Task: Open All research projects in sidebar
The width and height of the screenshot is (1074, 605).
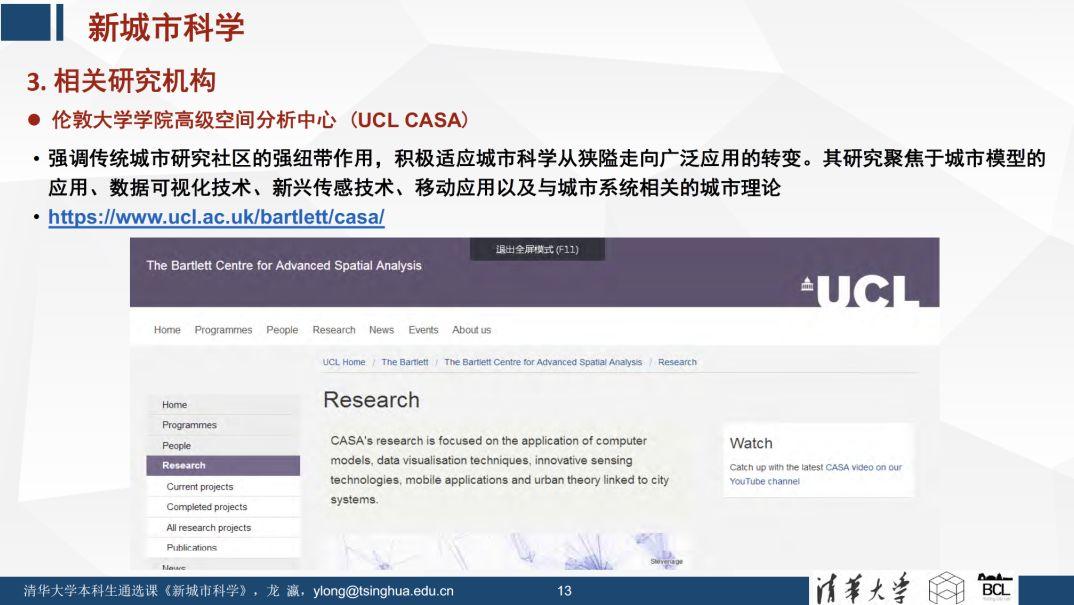Action: tap(223, 528)
